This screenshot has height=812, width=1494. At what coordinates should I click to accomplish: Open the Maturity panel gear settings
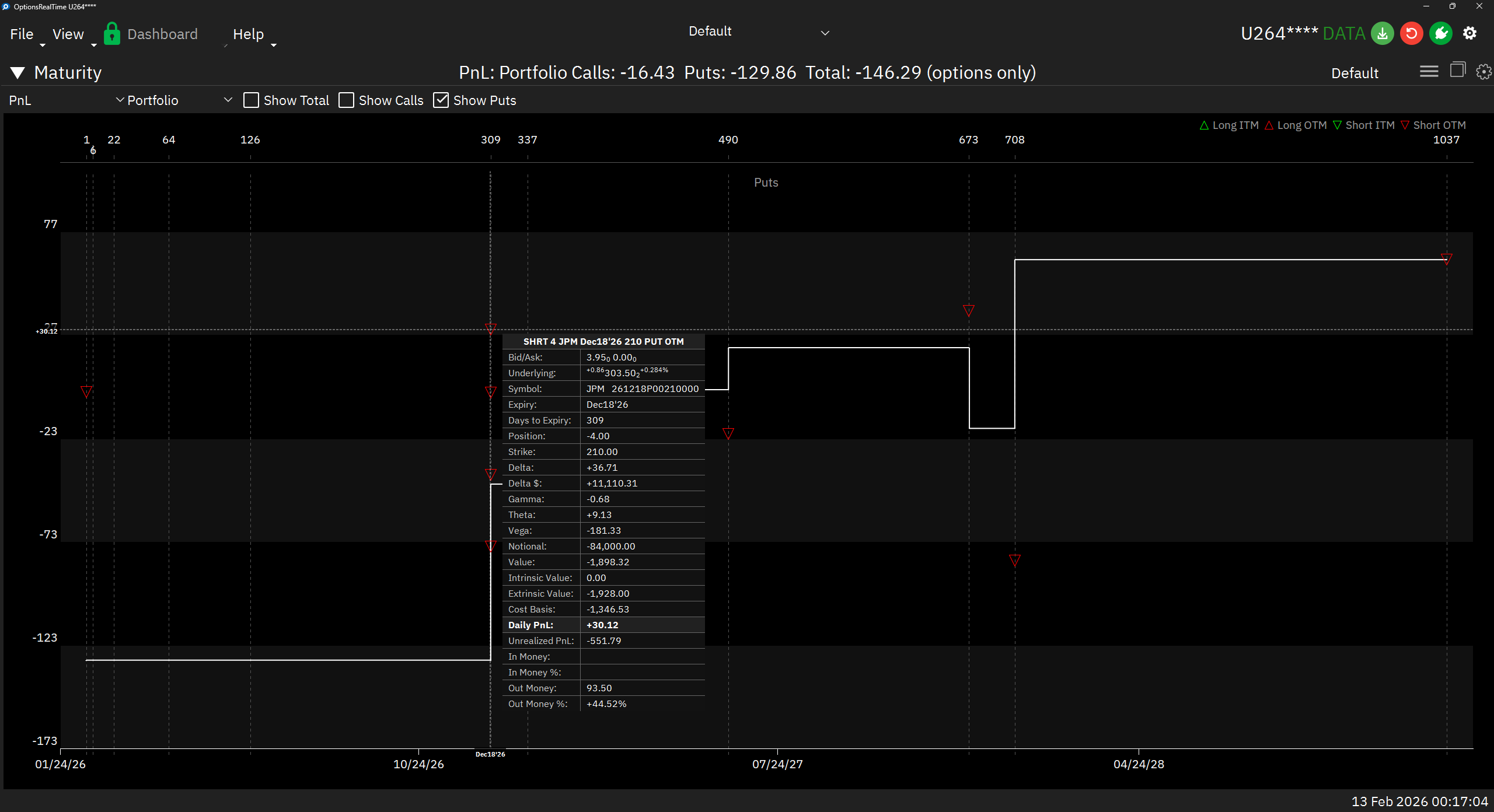point(1483,72)
